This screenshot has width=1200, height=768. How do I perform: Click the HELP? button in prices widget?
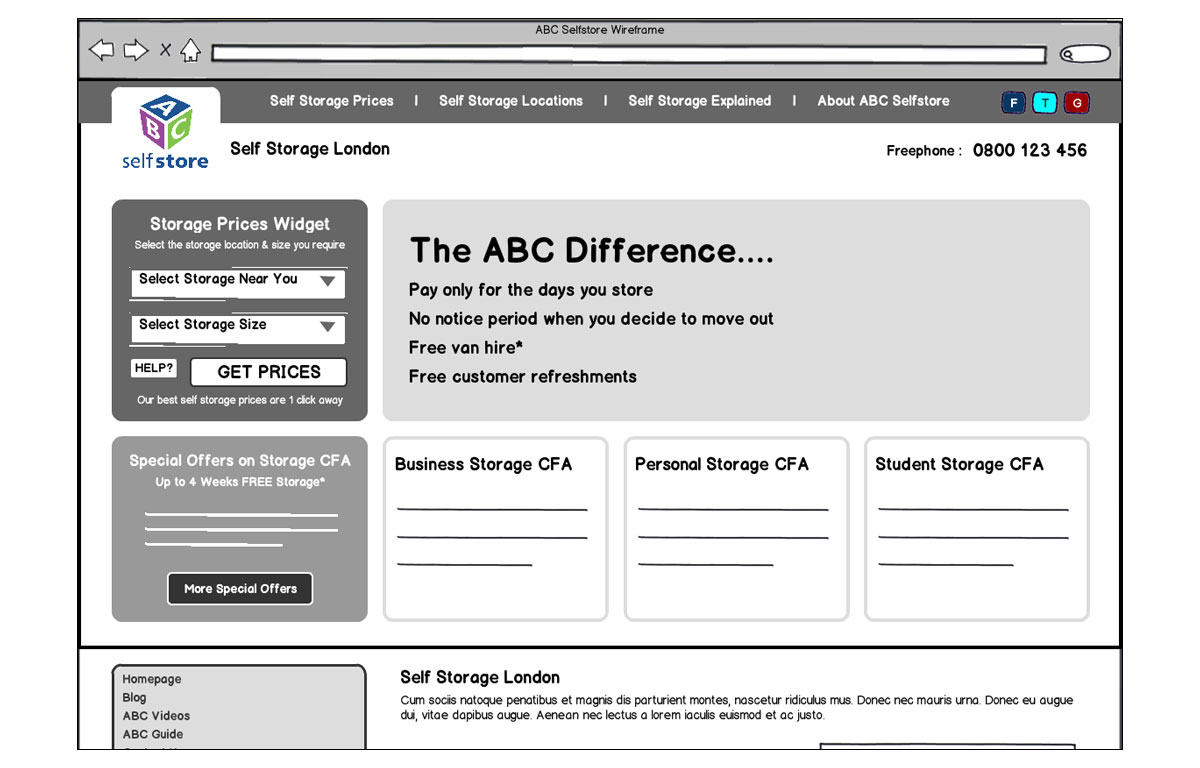point(154,368)
